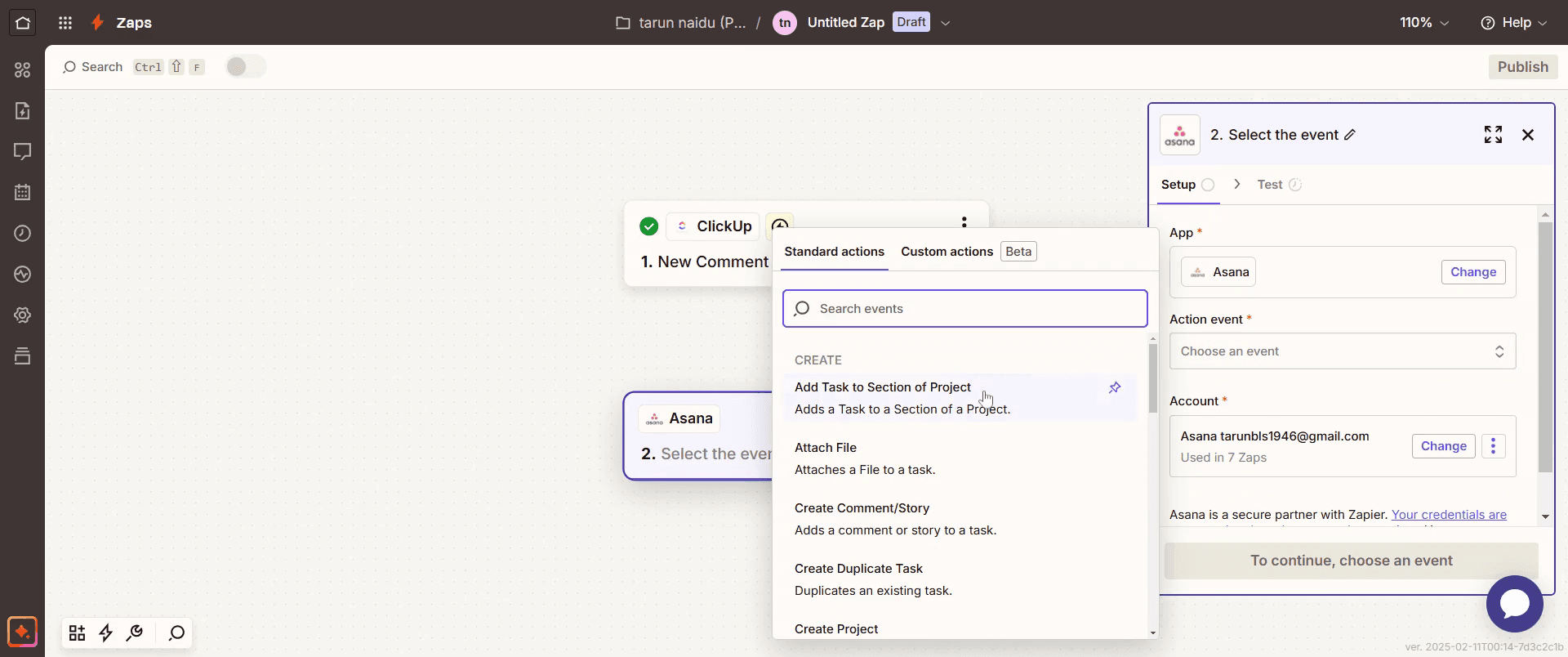The width and height of the screenshot is (1568, 657).
Task: Click the Beta badge
Action: click(1018, 252)
